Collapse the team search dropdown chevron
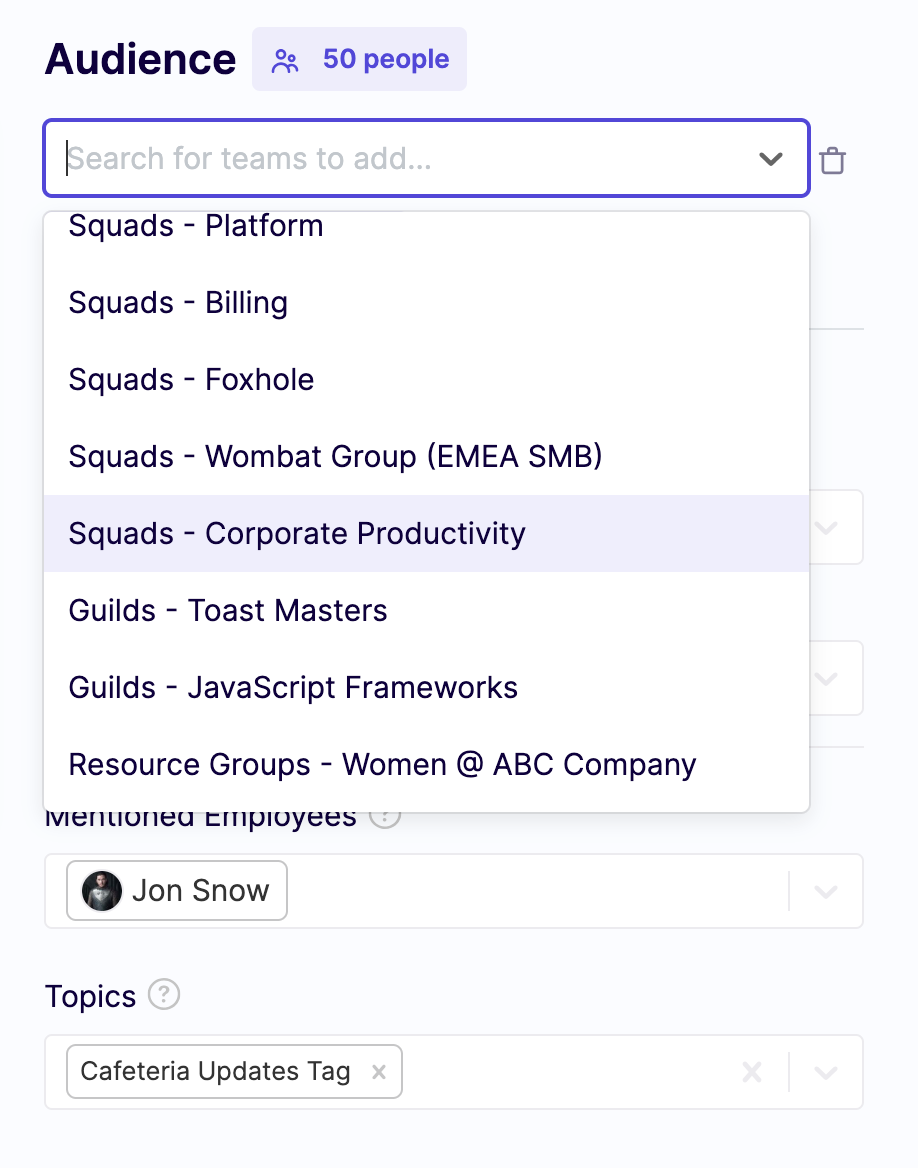 [x=770, y=159]
